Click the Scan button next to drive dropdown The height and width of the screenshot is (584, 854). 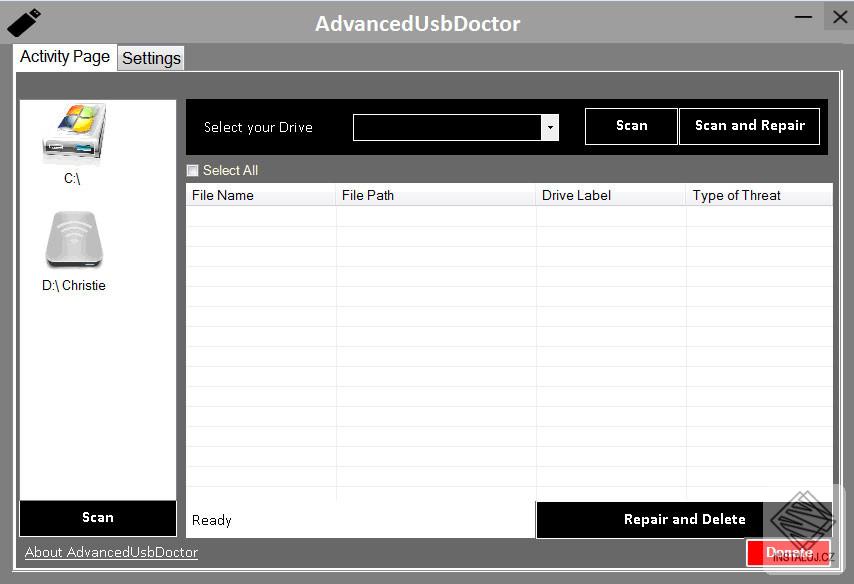(631, 126)
